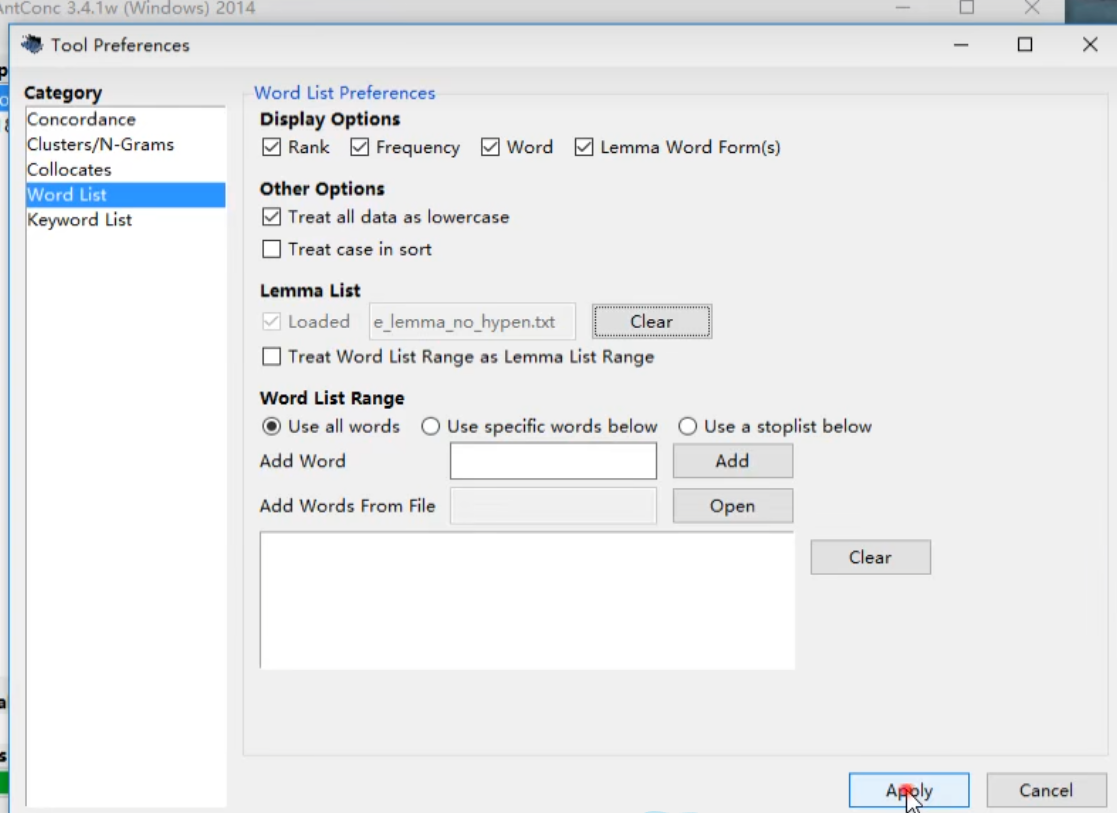Enable Treat case in sort
1117x813 pixels.
coord(271,249)
